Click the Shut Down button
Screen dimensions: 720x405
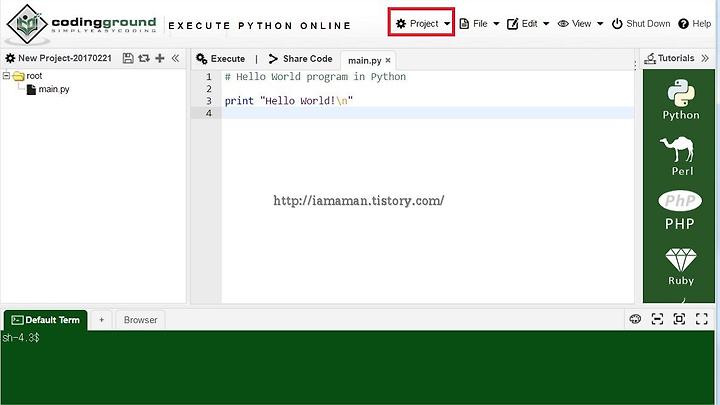click(641, 23)
